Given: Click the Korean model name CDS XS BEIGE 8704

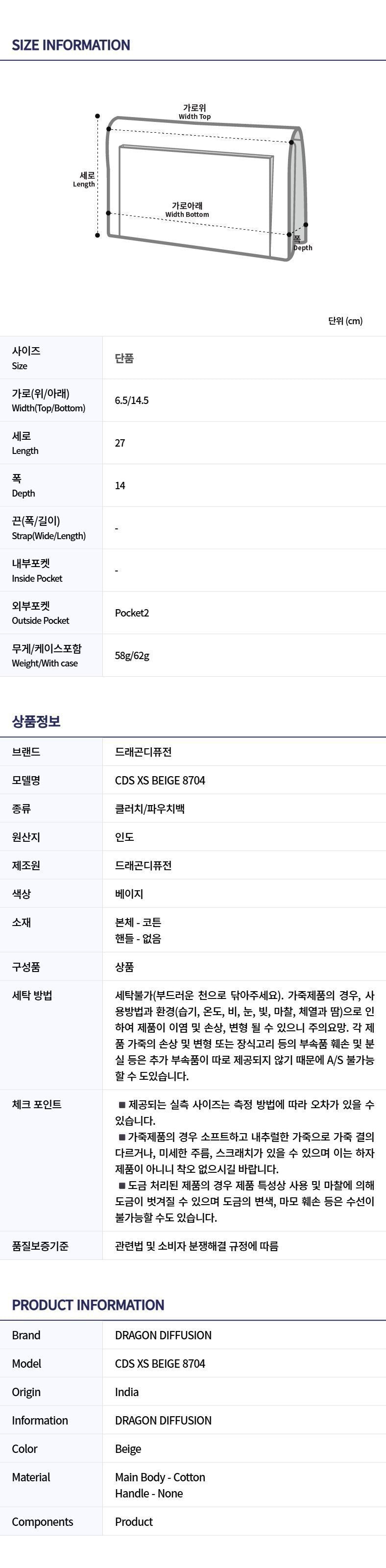Looking at the screenshot, I should [160, 781].
